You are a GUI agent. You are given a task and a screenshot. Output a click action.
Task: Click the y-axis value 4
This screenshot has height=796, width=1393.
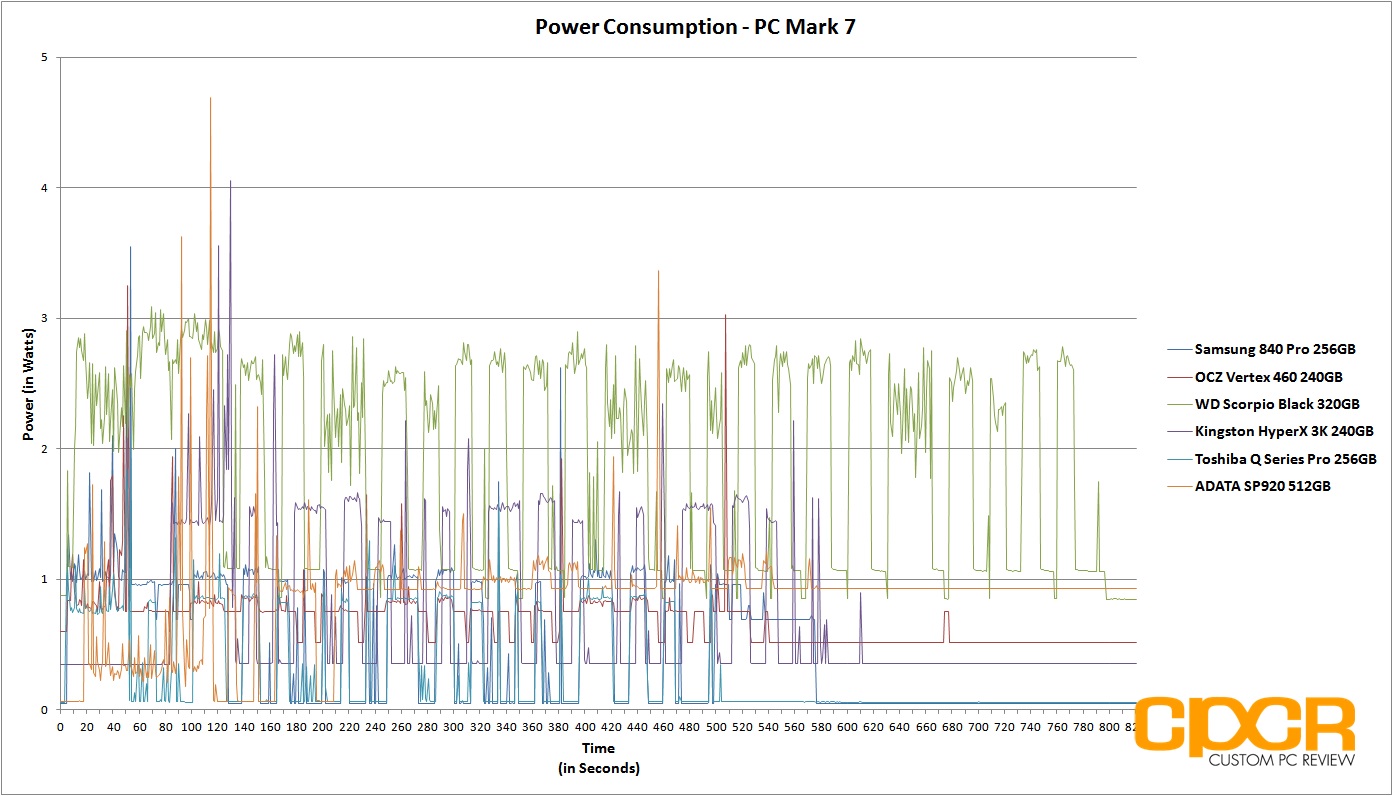pyautogui.click(x=44, y=187)
